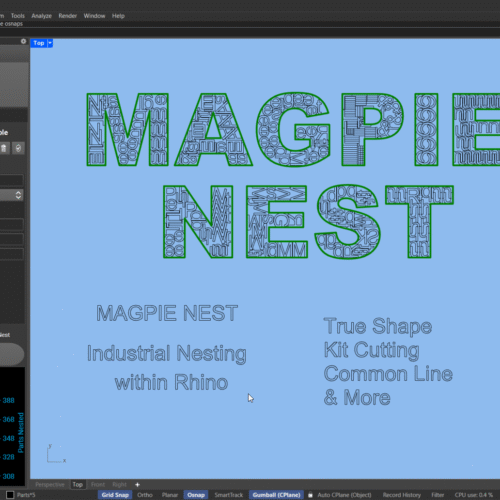Select the Kit Cutting text object
Image resolution: width=500 pixels, height=500 pixels.
tap(372, 350)
